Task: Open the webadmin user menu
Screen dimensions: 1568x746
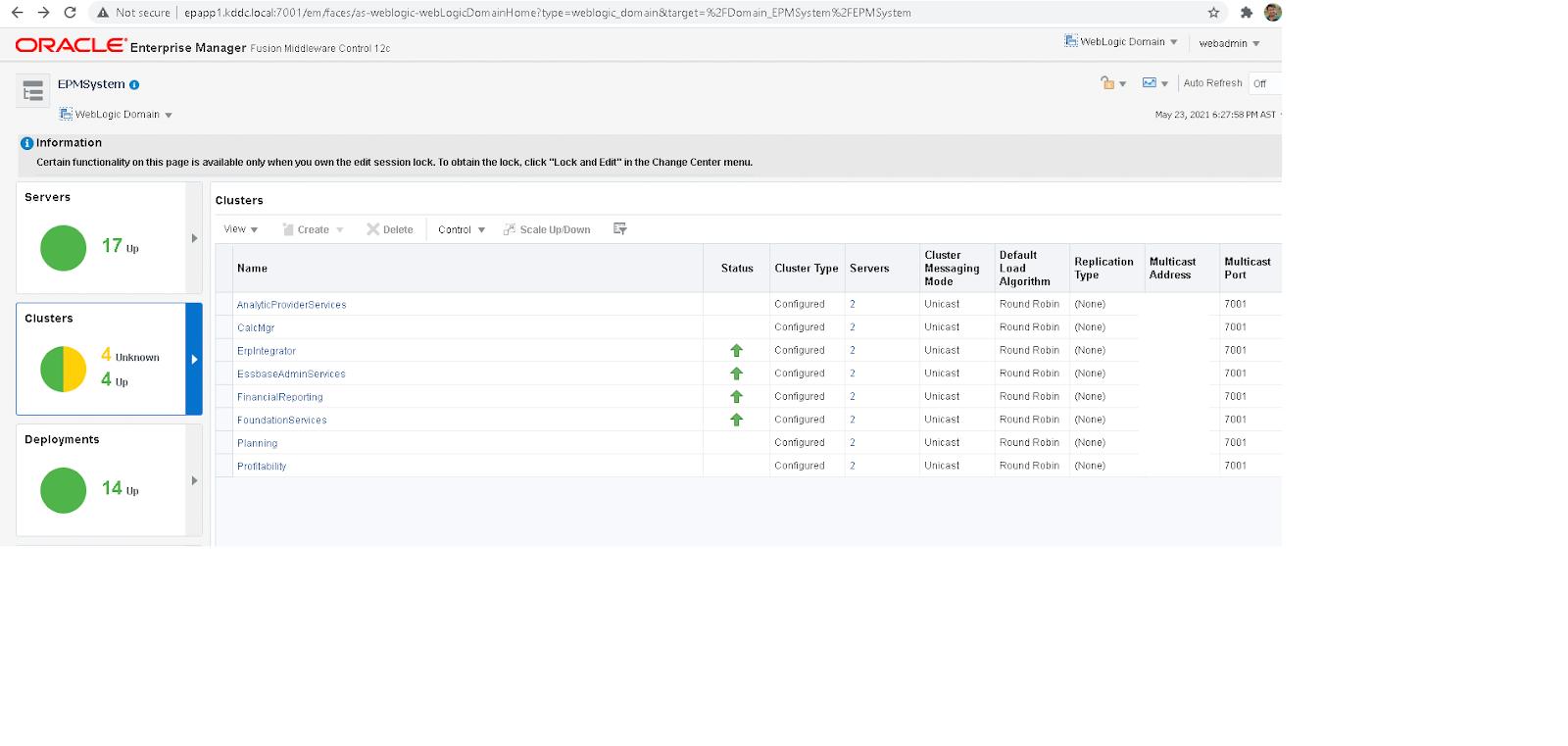Action: coord(1229,43)
